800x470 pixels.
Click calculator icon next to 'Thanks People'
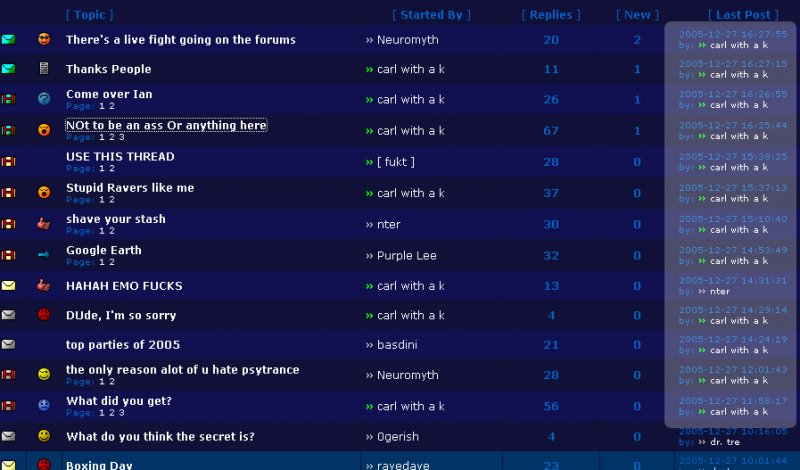tap(44, 68)
